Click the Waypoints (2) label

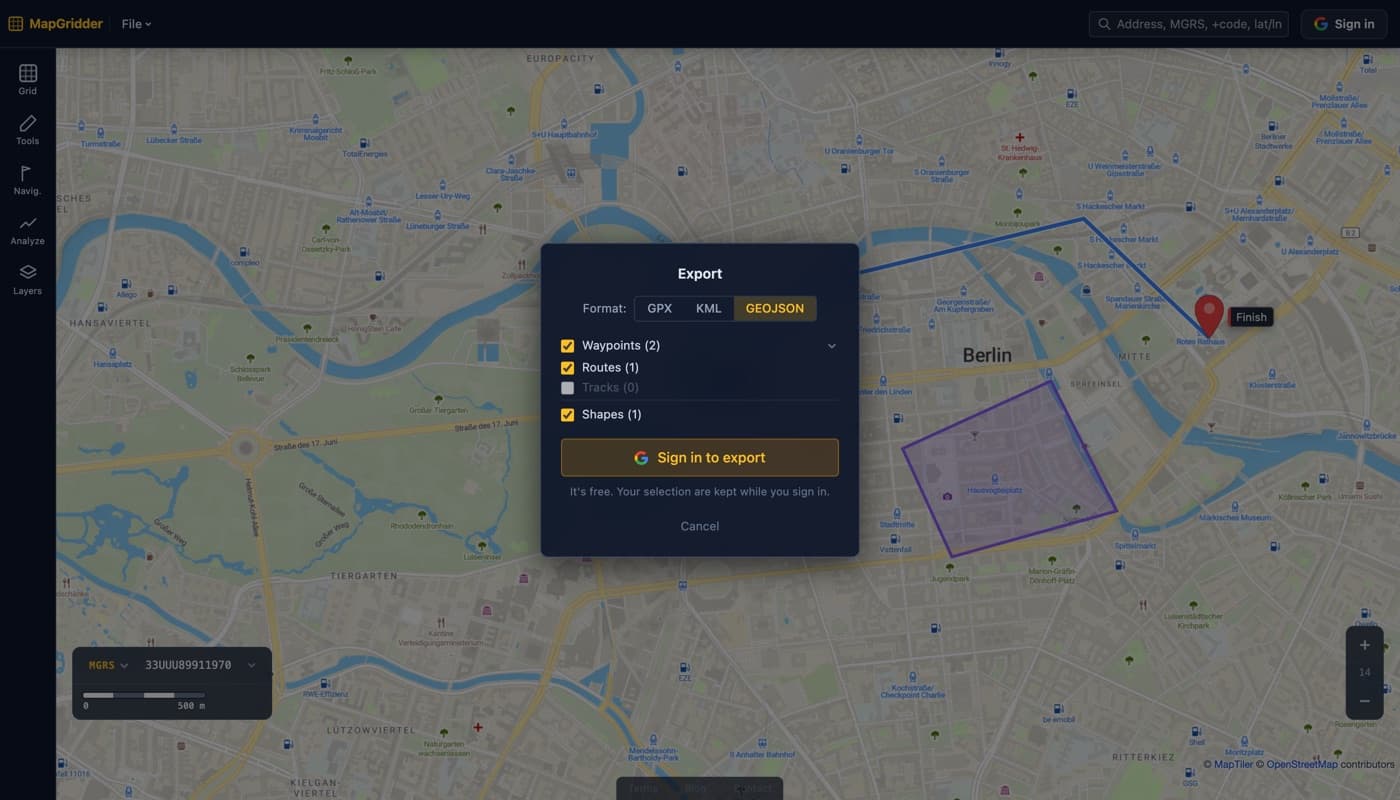pos(621,346)
